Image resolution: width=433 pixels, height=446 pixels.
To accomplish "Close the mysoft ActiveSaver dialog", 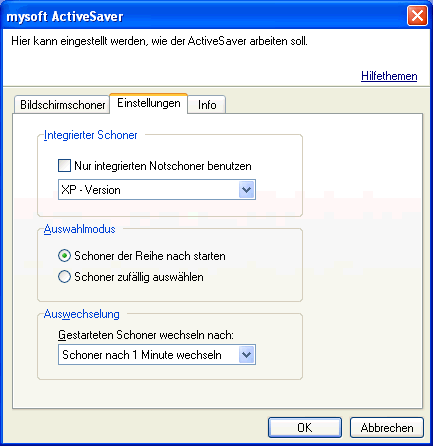I will 417,16.
